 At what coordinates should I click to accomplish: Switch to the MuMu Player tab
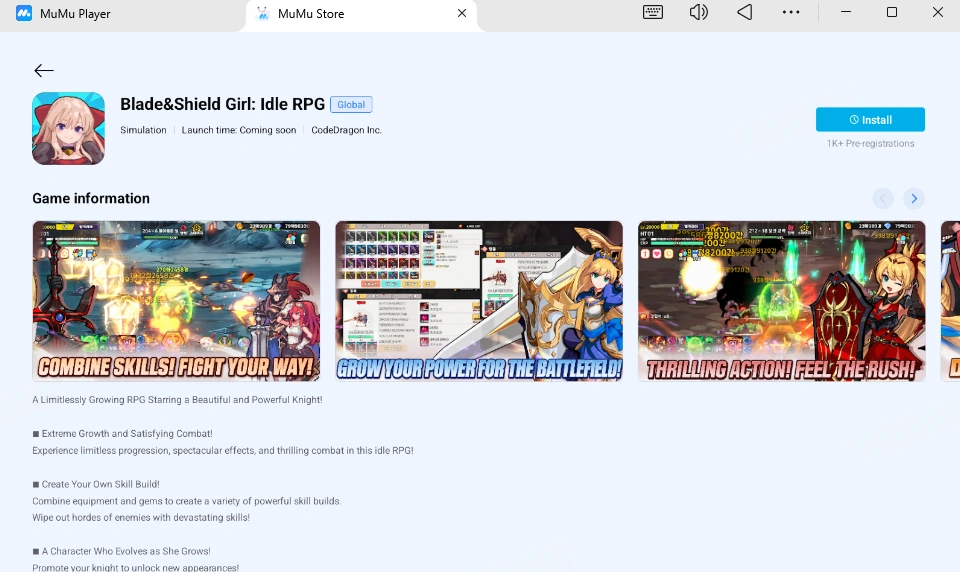(122, 14)
